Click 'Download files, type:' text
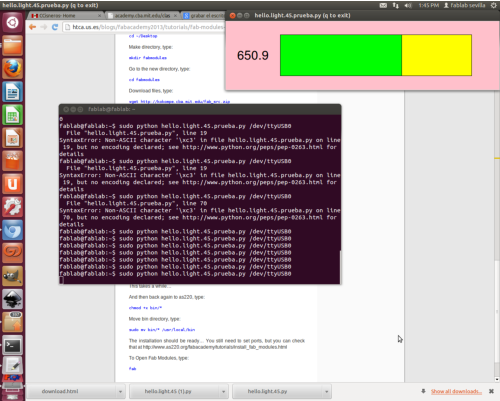Screen dimensions: 500x401 tap(151, 91)
